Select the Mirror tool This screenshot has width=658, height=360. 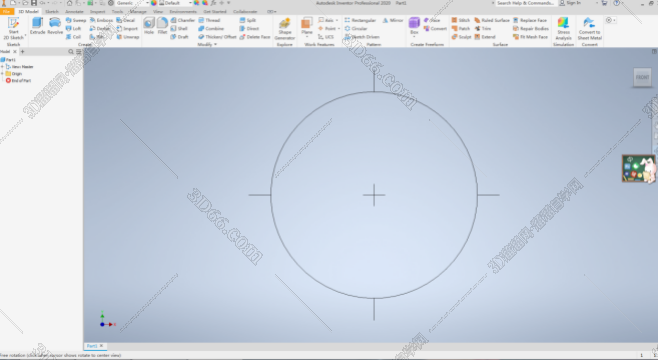tap(393, 20)
